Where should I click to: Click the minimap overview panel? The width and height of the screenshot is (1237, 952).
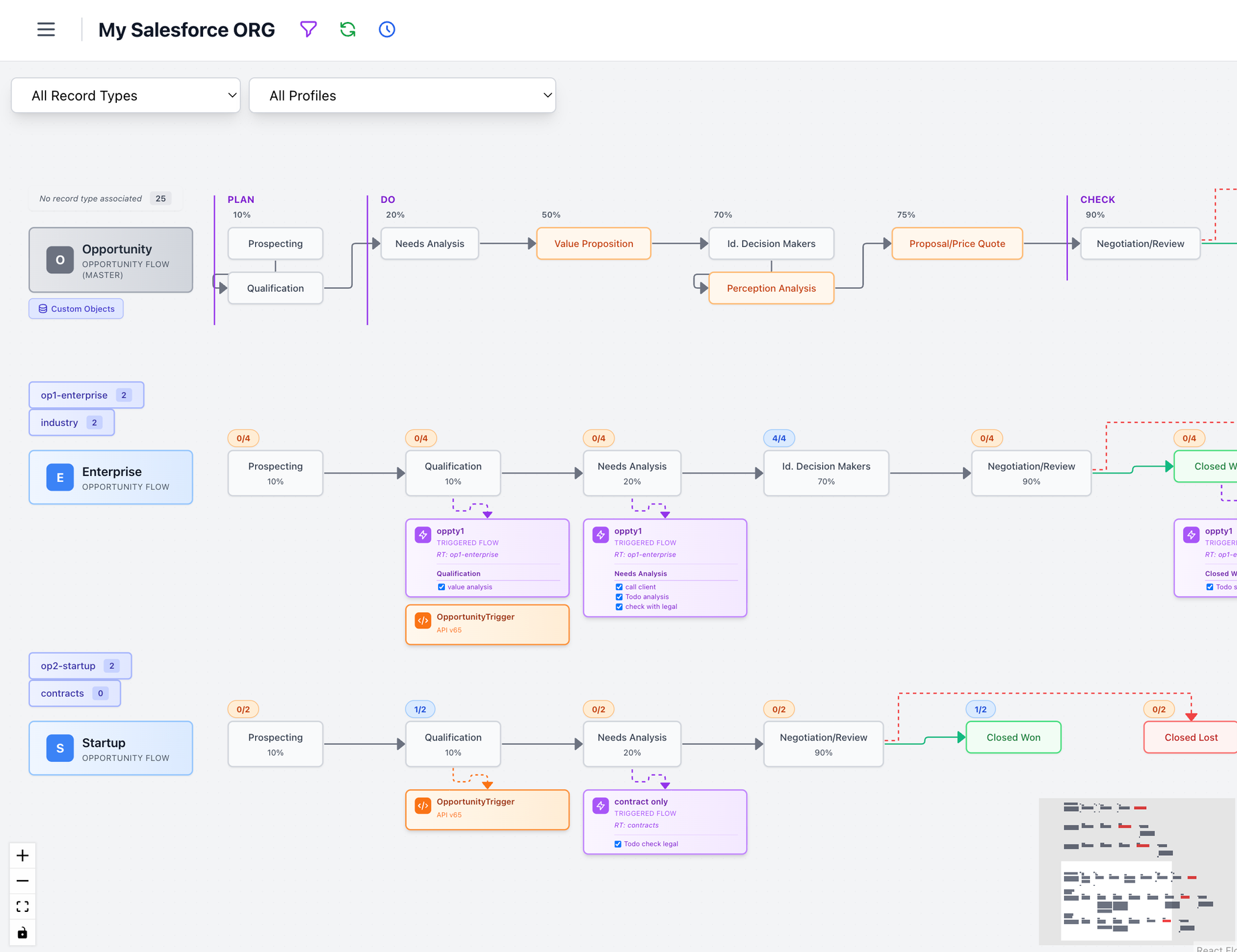pyautogui.click(x=1137, y=871)
